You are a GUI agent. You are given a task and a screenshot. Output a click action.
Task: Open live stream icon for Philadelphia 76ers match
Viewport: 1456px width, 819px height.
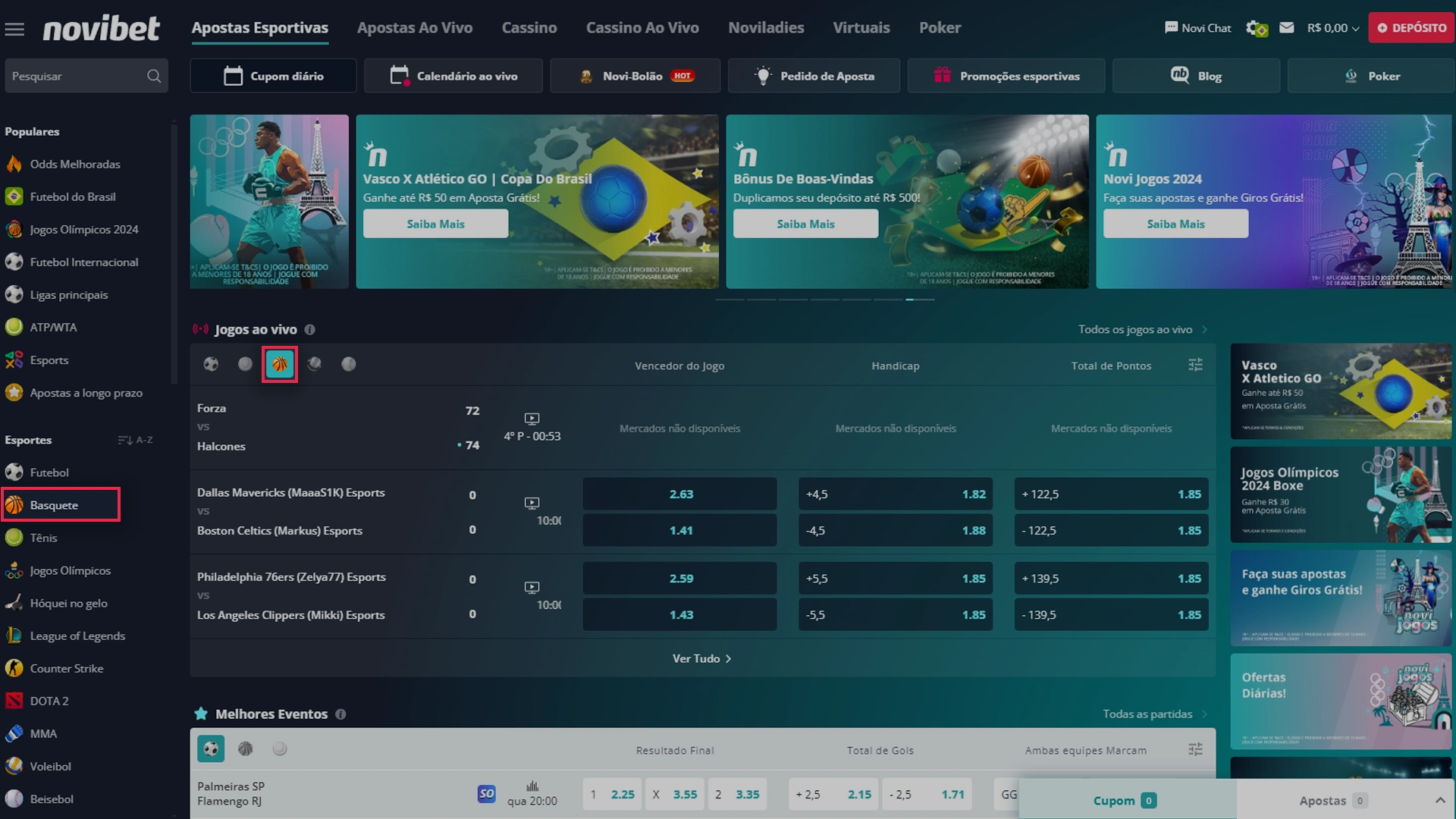[x=532, y=587]
